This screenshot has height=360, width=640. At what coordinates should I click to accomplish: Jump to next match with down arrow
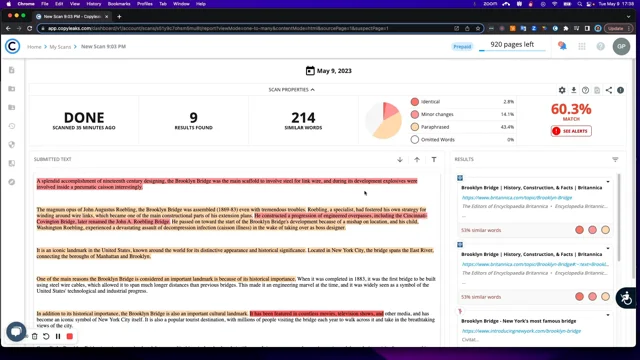click(x=400, y=160)
